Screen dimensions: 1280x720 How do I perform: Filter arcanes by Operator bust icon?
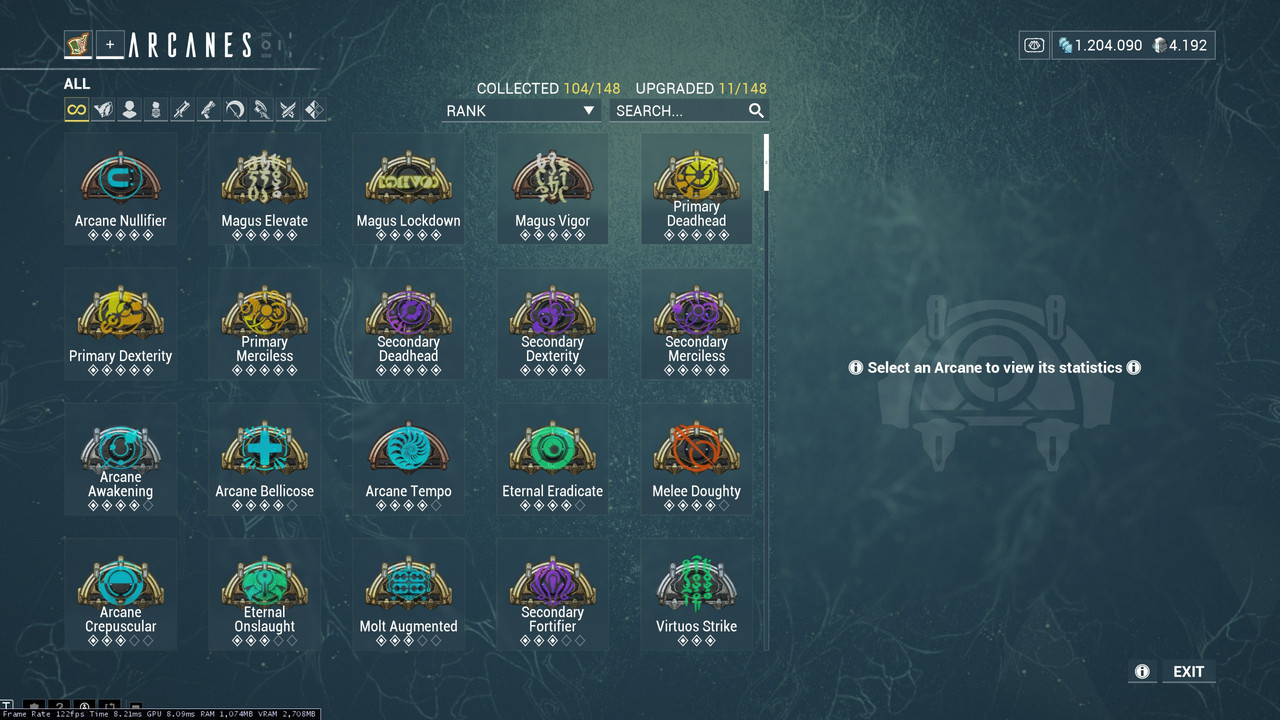129,110
